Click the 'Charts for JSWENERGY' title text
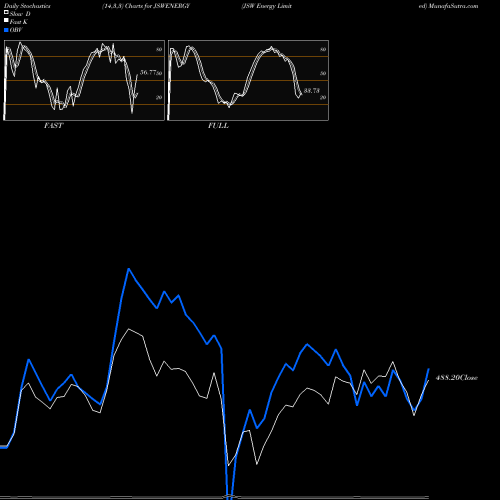The height and width of the screenshot is (500, 500). pyautogui.click(x=157, y=6)
